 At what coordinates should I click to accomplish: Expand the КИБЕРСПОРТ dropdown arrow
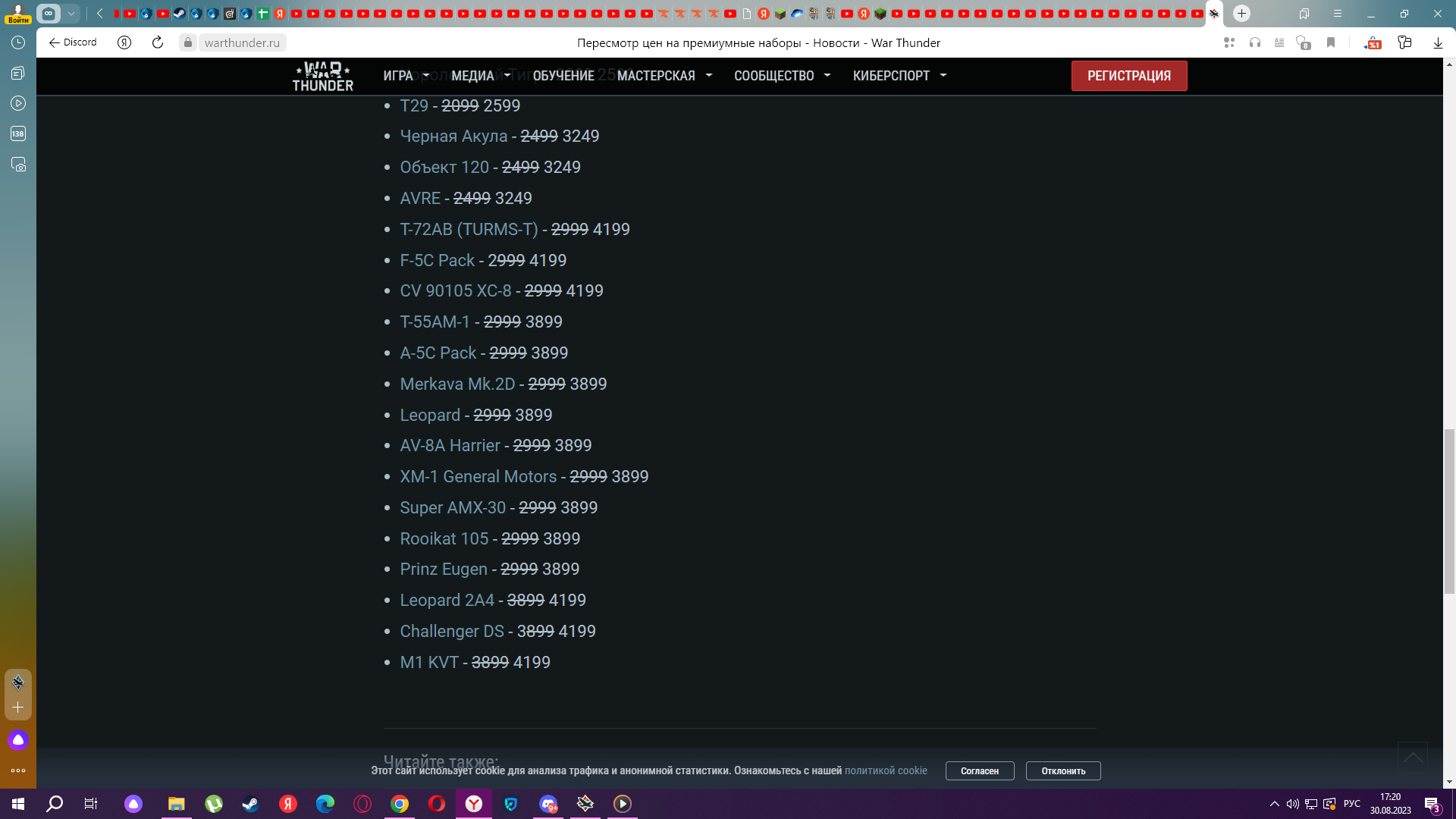pos(943,75)
